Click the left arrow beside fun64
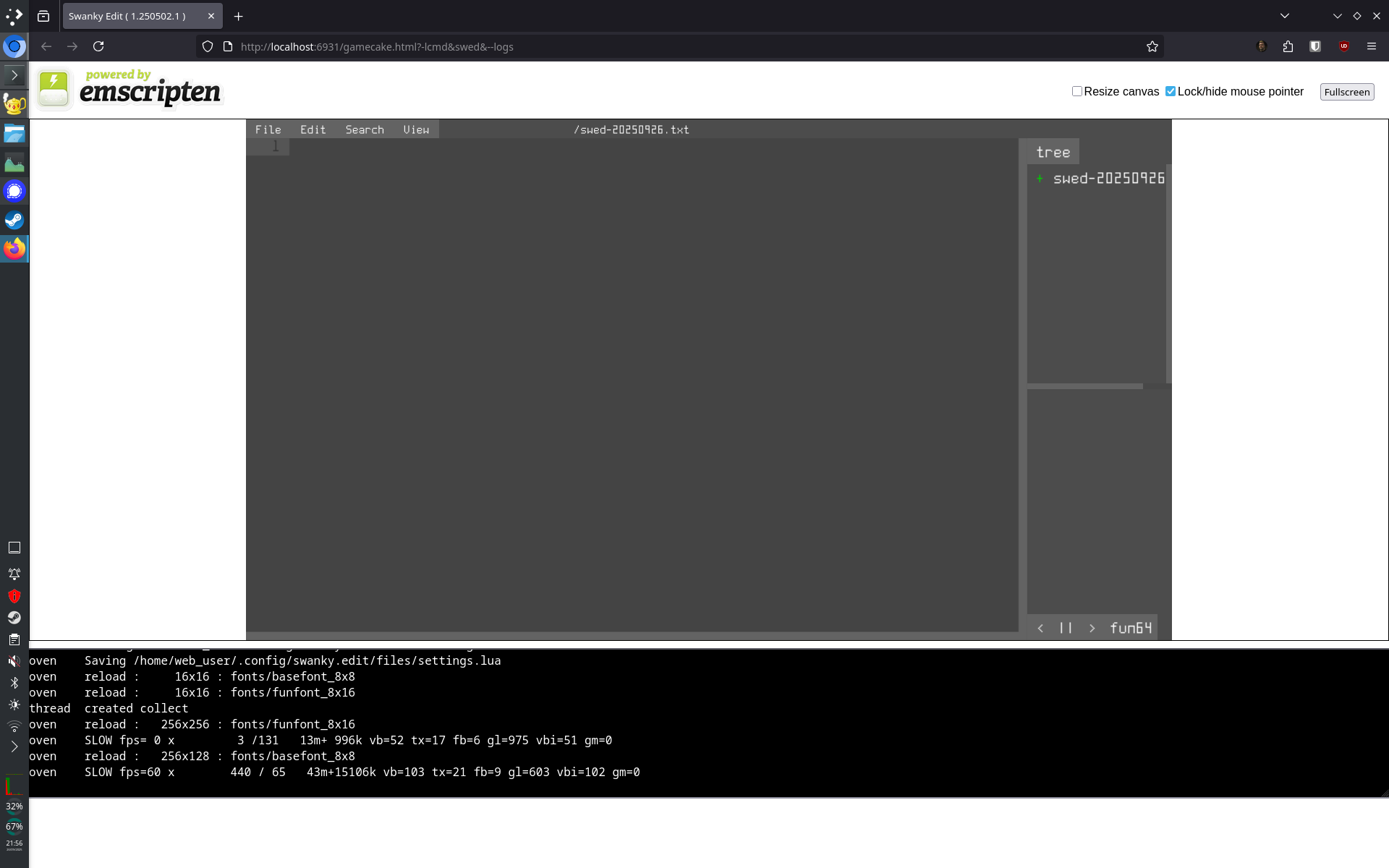 tap(1040, 628)
